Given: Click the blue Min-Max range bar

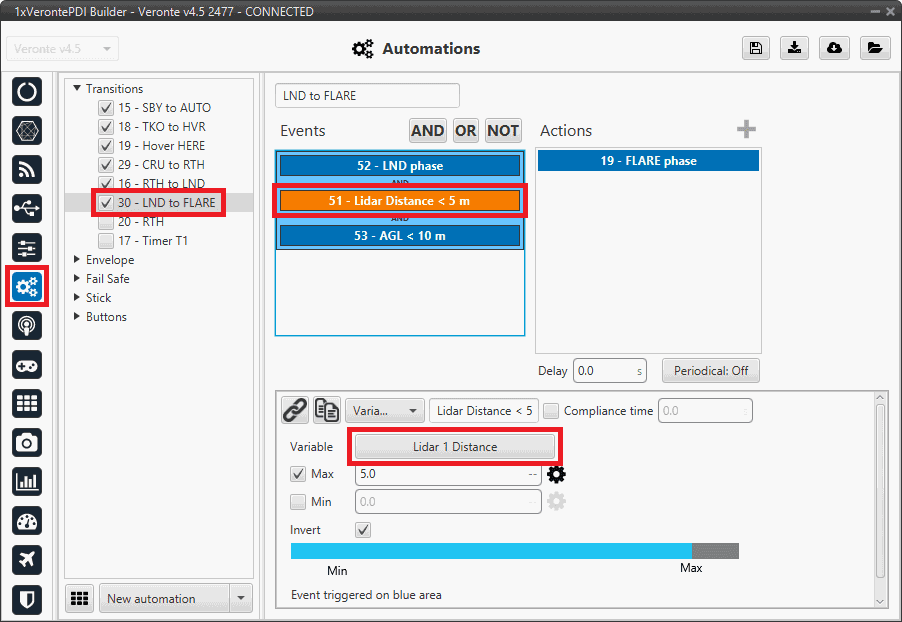Looking at the screenshot, I should [490, 551].
